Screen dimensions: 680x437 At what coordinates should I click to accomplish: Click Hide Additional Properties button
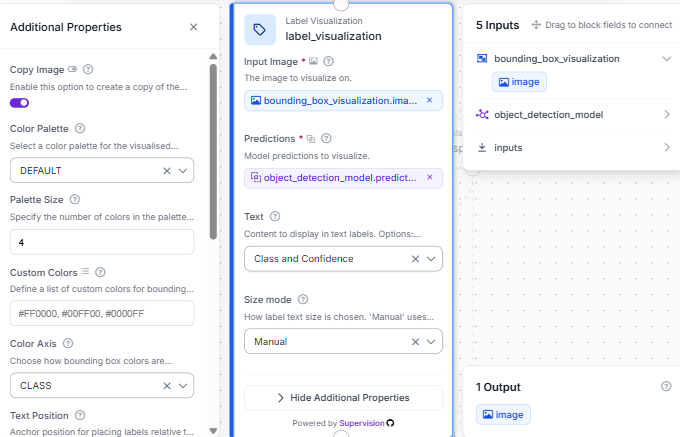[x=343, y=398]
